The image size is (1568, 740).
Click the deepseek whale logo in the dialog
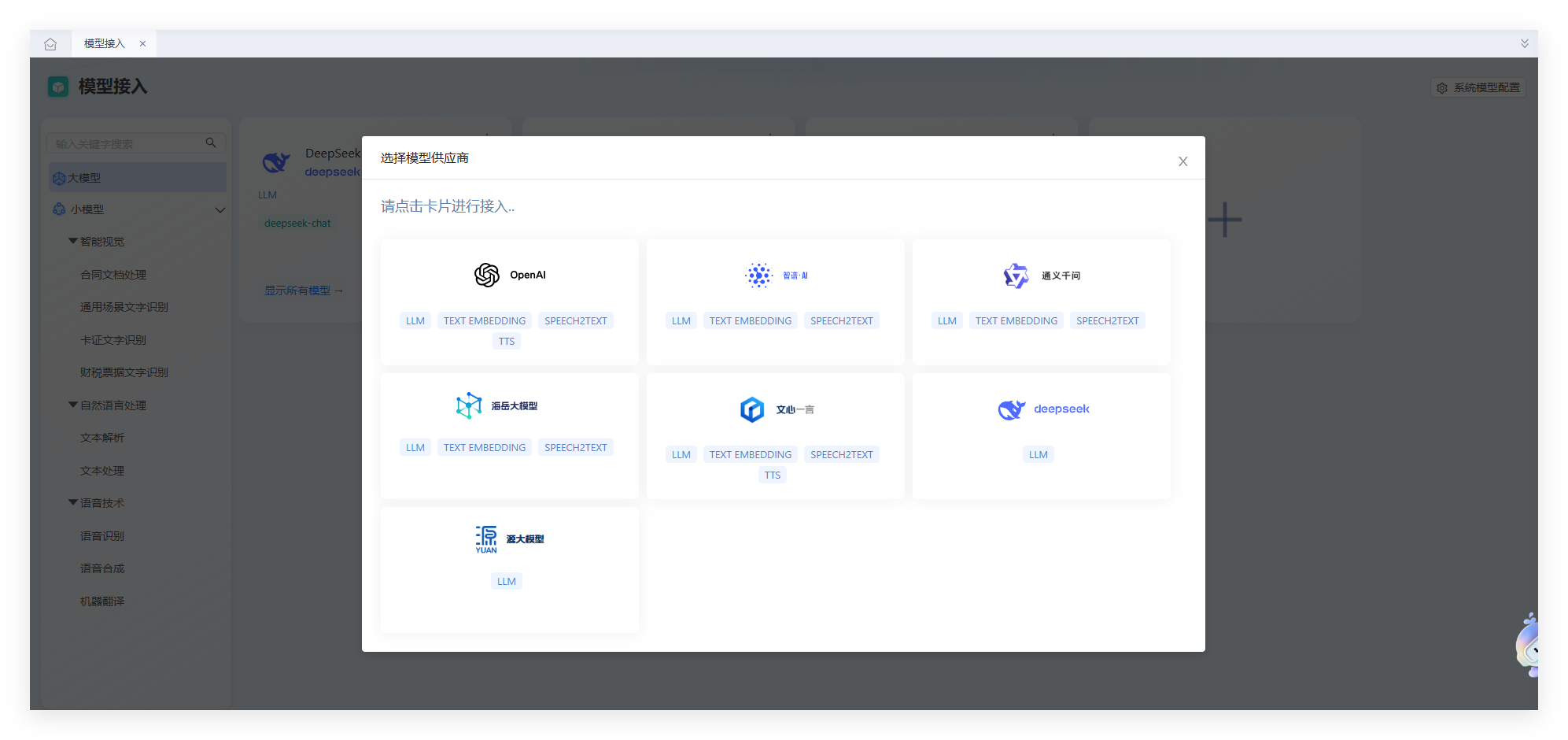1012,409
